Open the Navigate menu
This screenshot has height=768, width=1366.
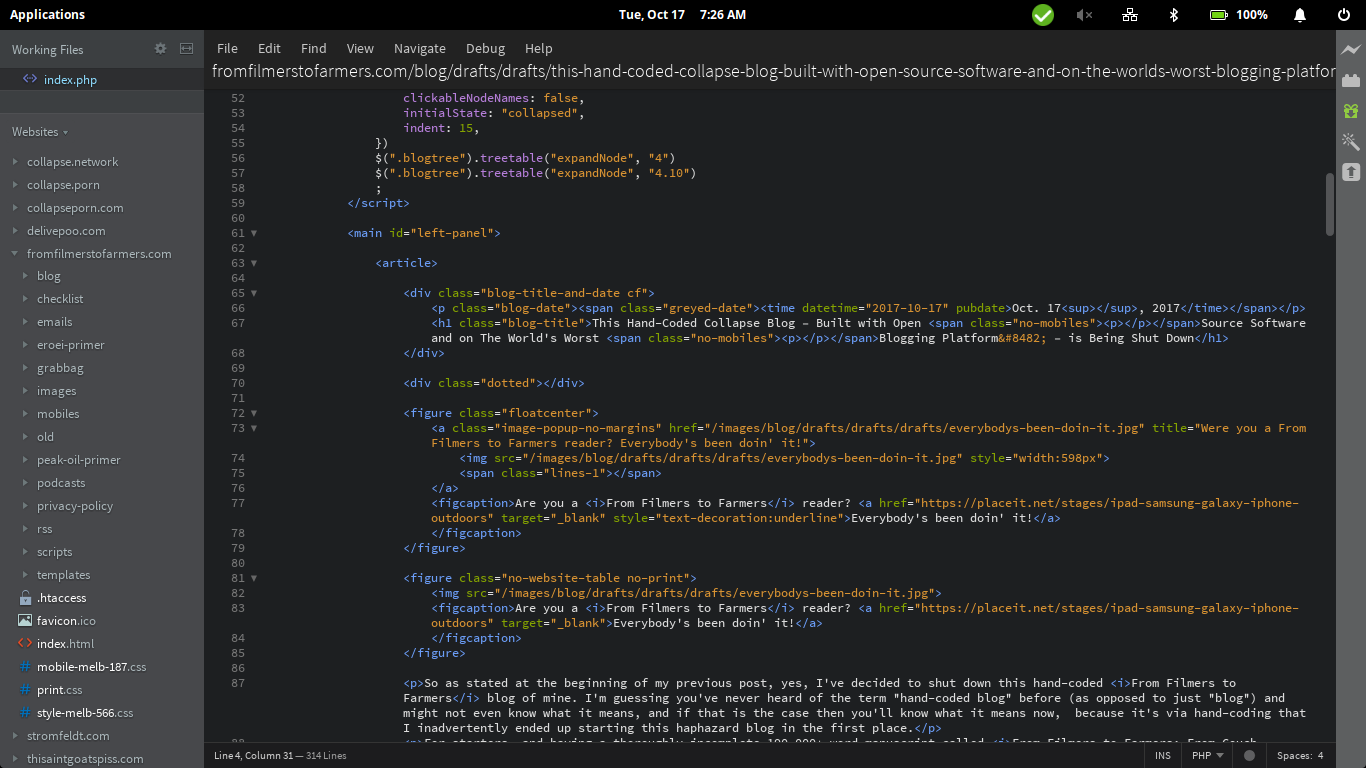[x=420, y=48]
